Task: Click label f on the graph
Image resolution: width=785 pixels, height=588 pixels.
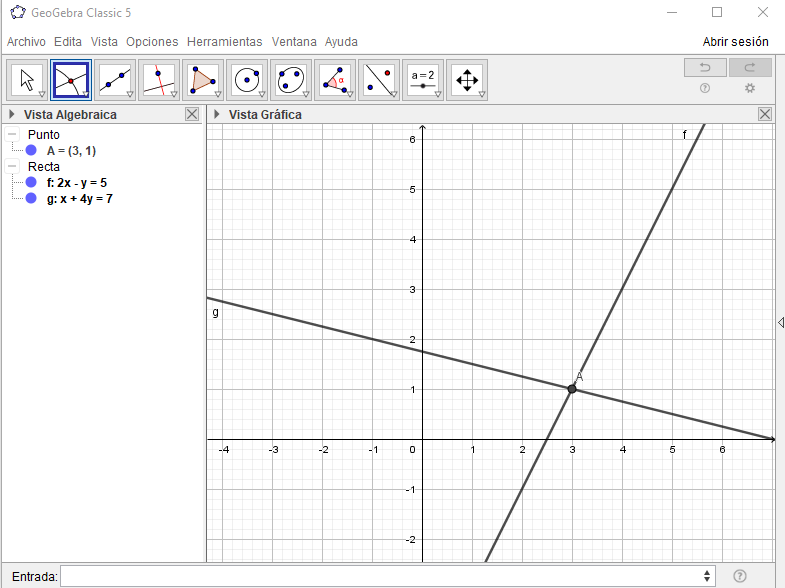Action: 684,134
